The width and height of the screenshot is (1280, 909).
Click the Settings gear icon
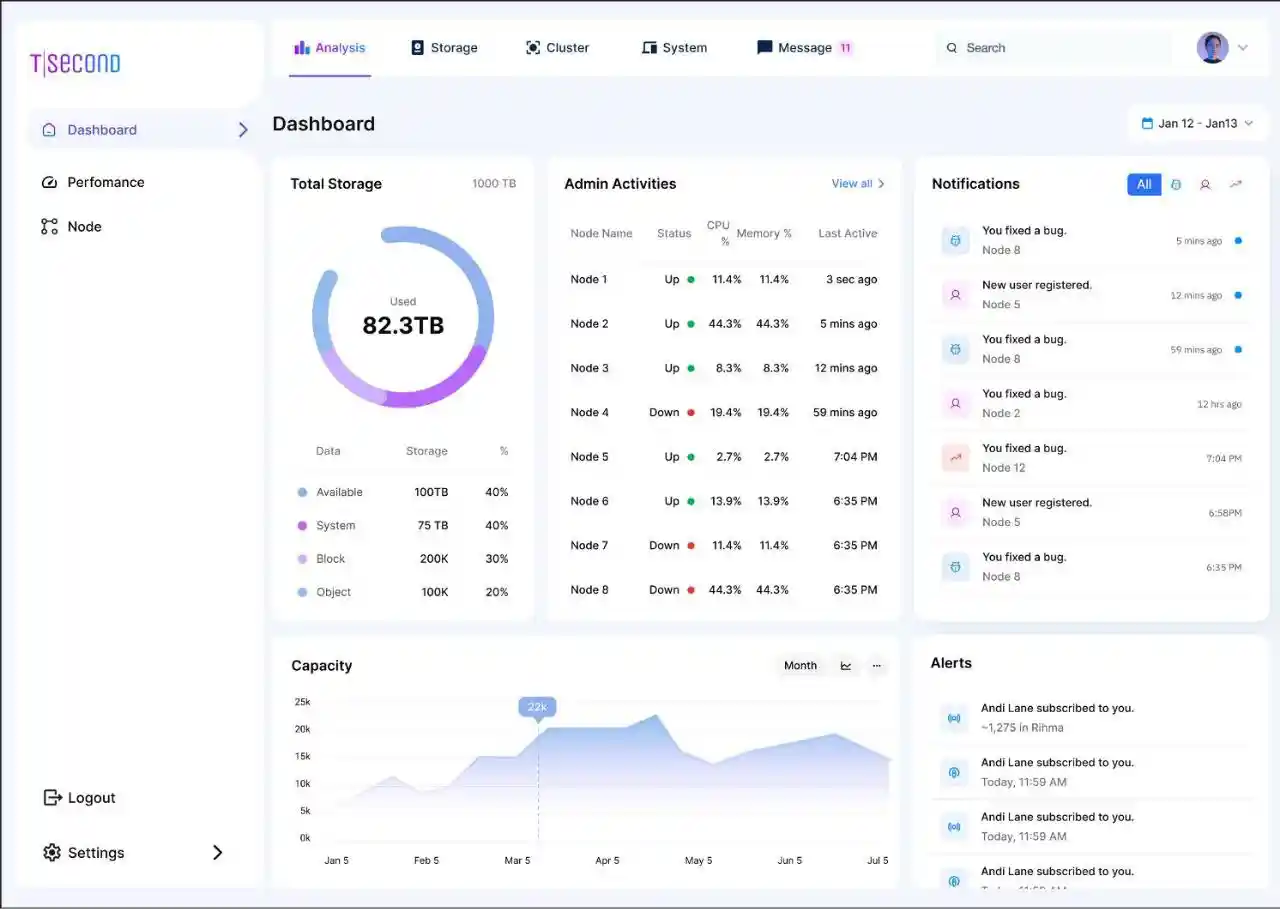pyautogui.click(x=52, y=852)
